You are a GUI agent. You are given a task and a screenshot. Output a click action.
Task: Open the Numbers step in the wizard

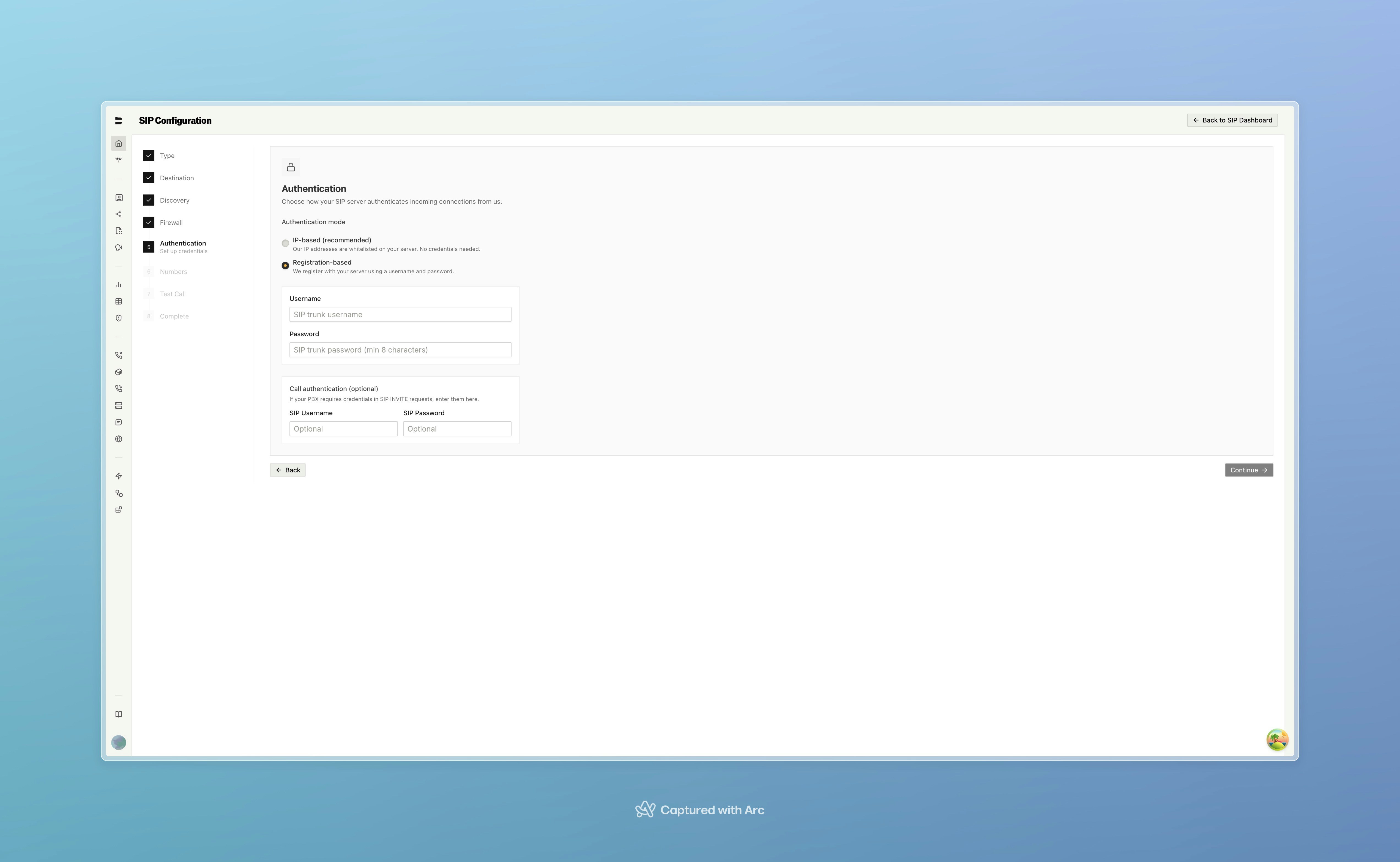(173, 271)
